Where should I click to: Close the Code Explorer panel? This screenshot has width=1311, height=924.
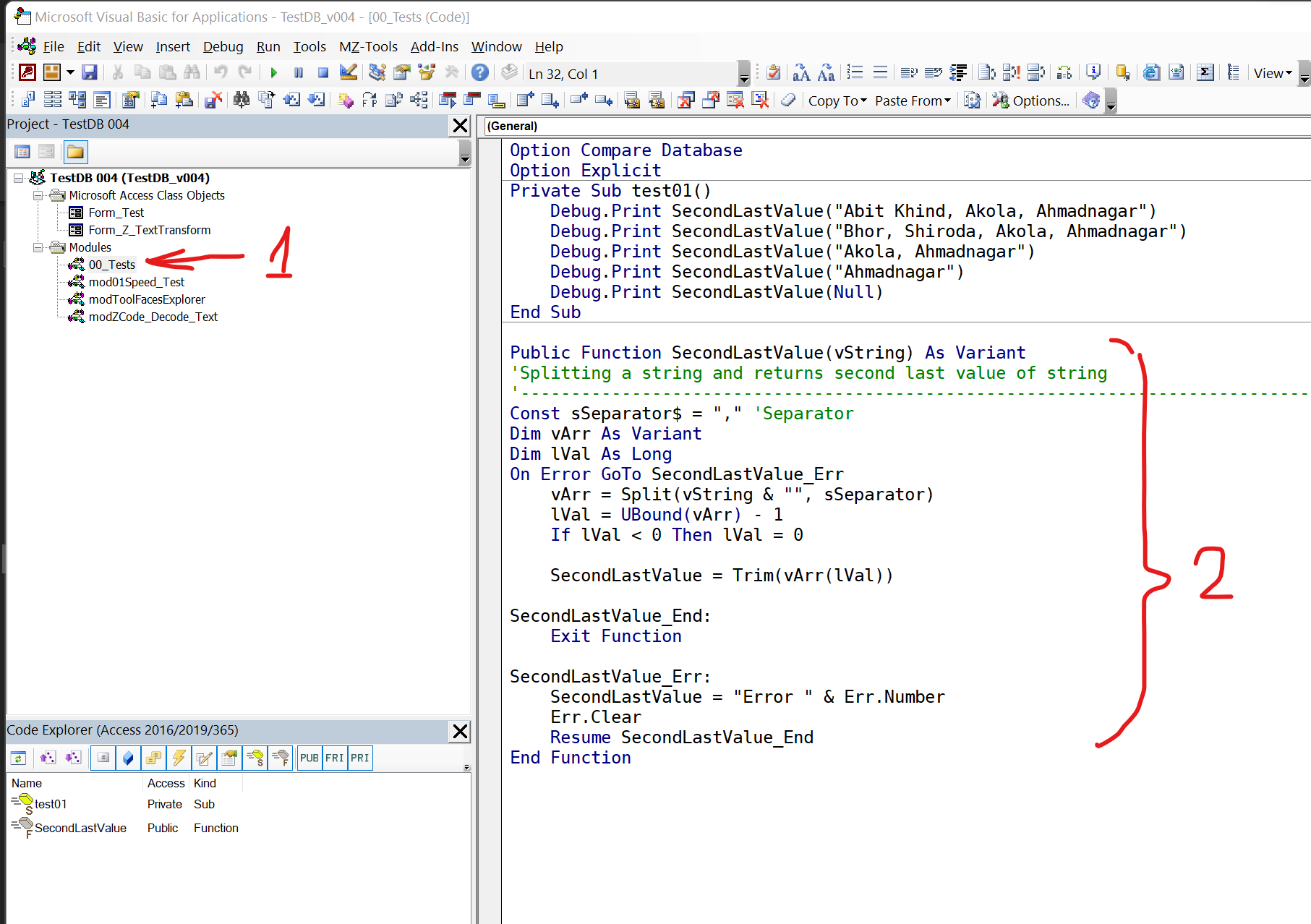coord(460,731)
